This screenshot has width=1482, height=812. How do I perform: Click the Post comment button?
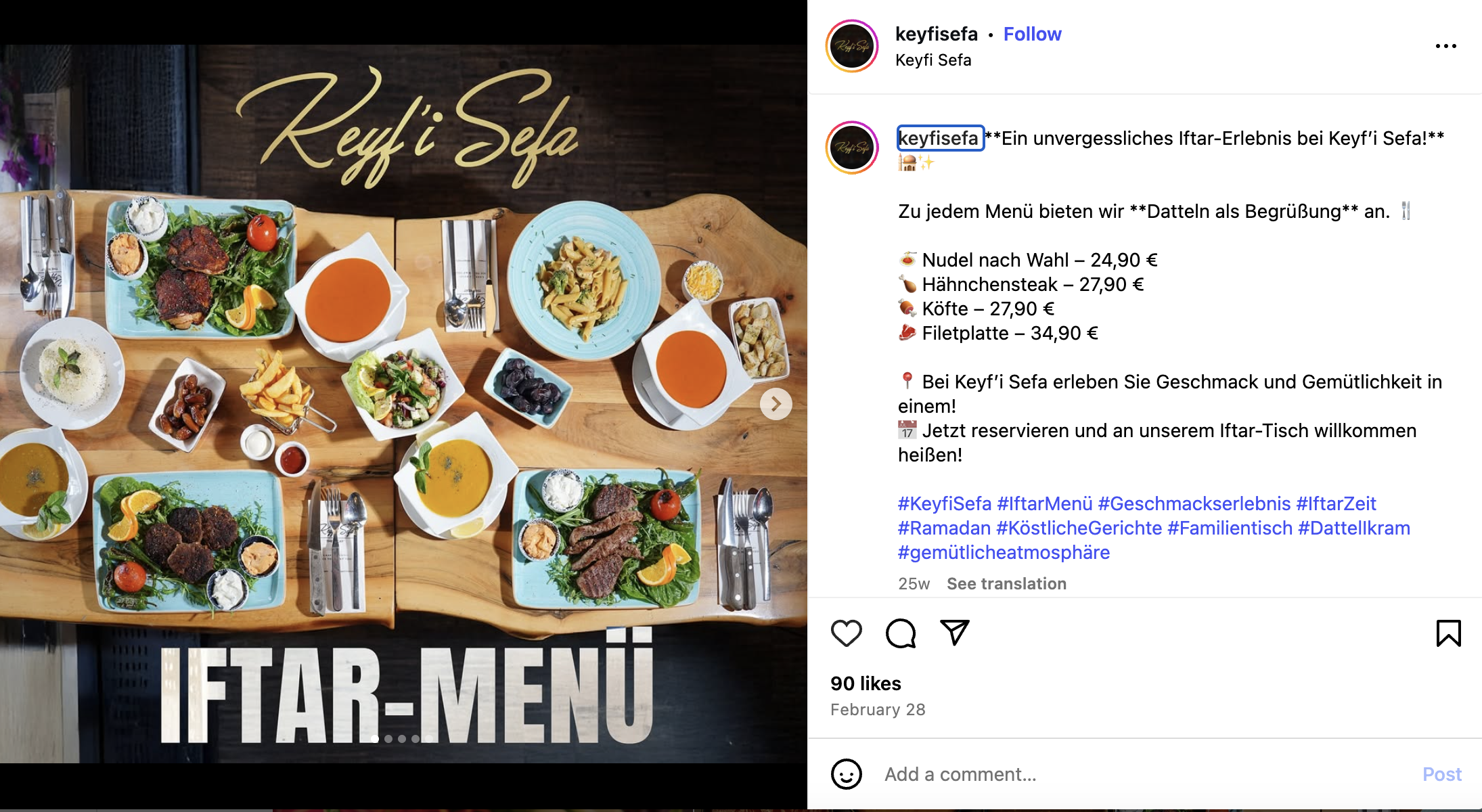[1442, 774]
